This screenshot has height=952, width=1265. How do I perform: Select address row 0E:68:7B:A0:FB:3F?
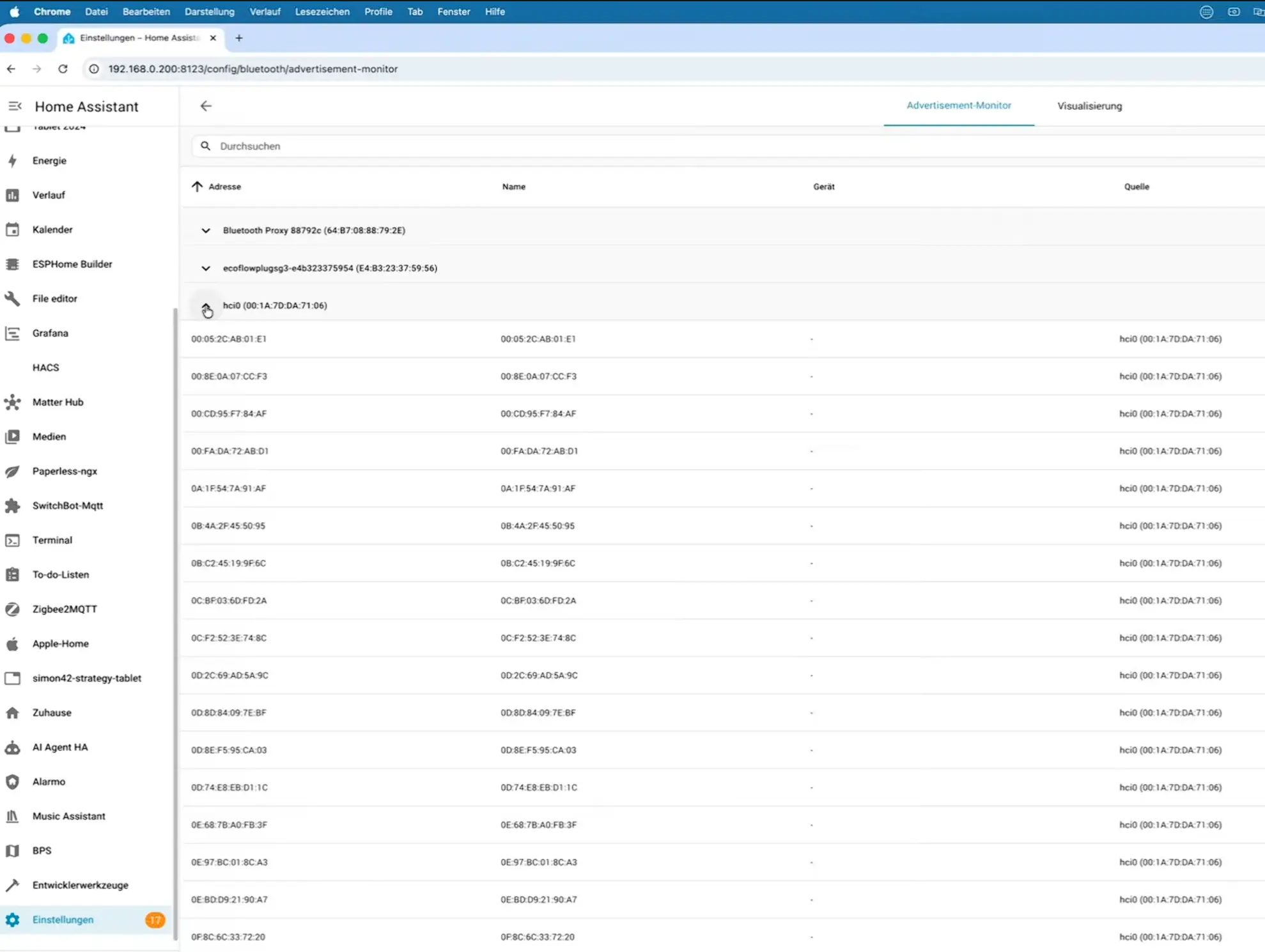(x=723, y=825)
